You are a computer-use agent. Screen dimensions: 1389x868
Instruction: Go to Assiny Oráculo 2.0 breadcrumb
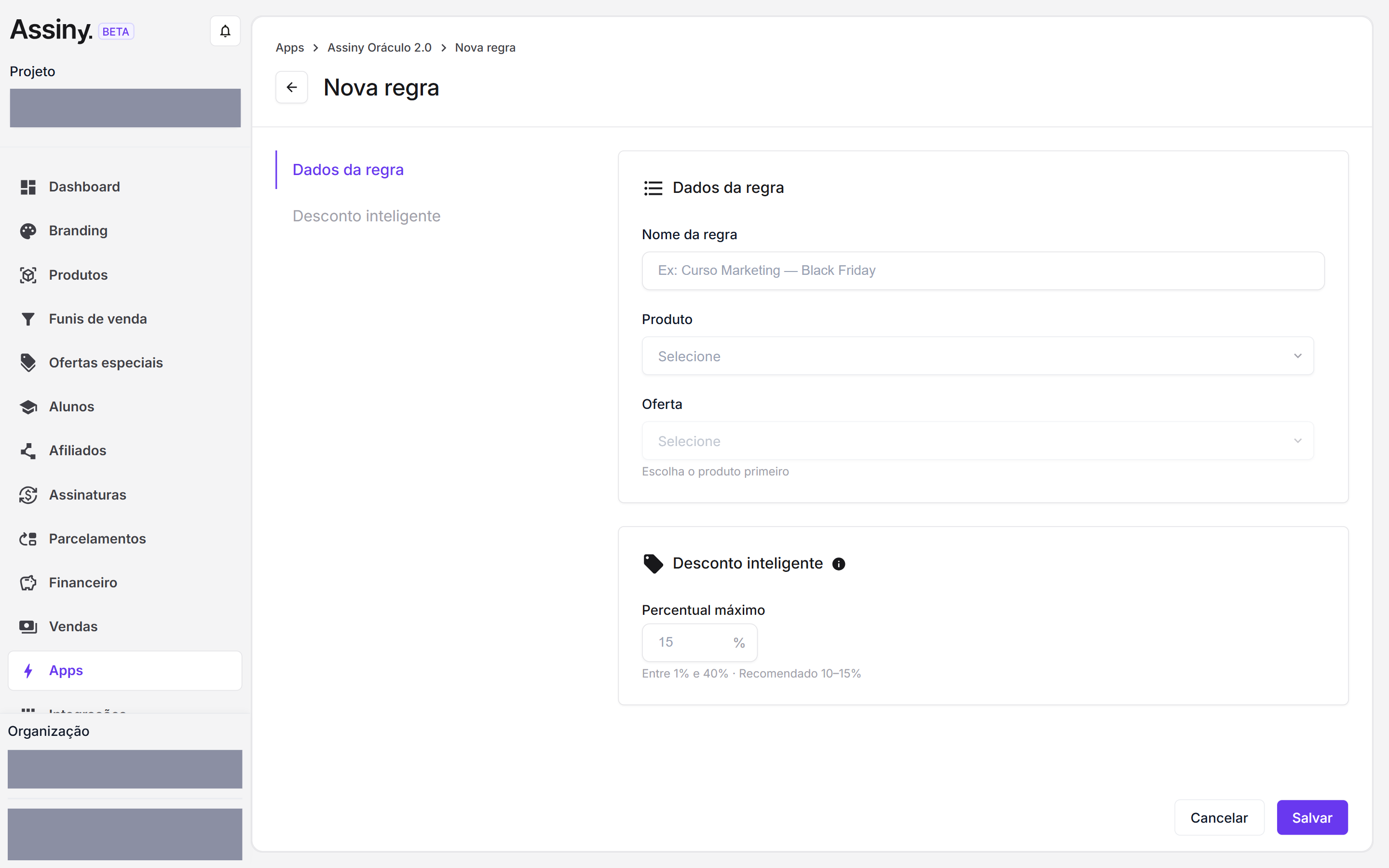pos(380,48)
